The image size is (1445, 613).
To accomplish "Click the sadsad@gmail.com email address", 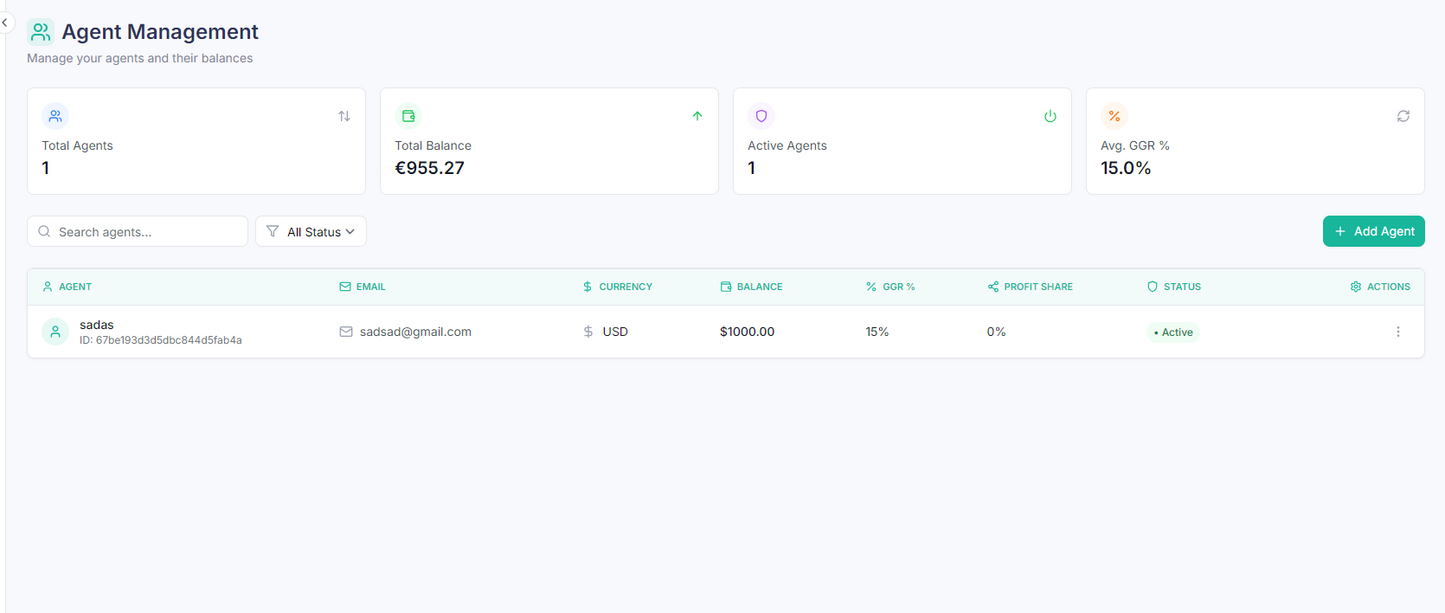I will [415, 332].
